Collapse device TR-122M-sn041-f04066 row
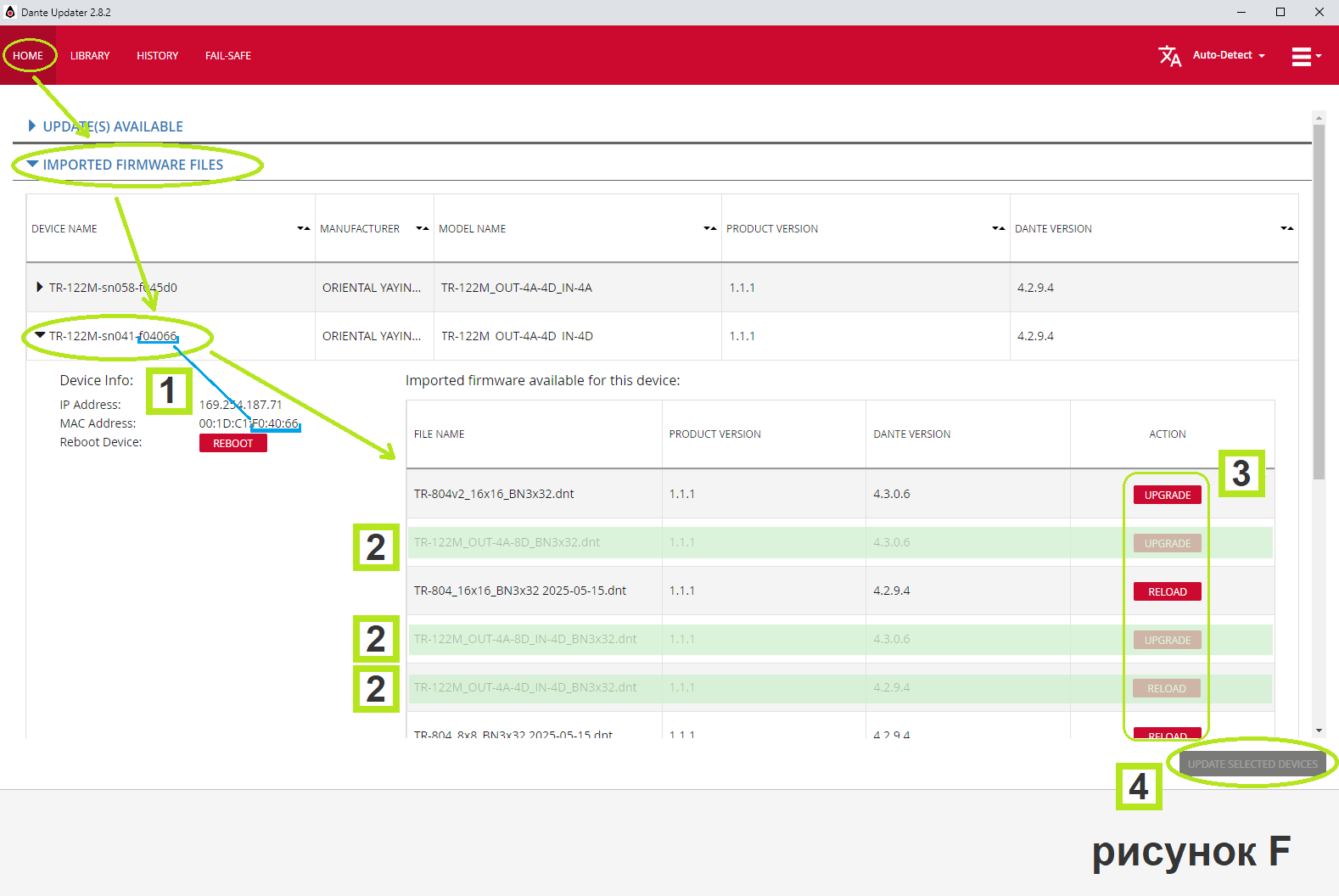1339x896 pixels. 39,336
